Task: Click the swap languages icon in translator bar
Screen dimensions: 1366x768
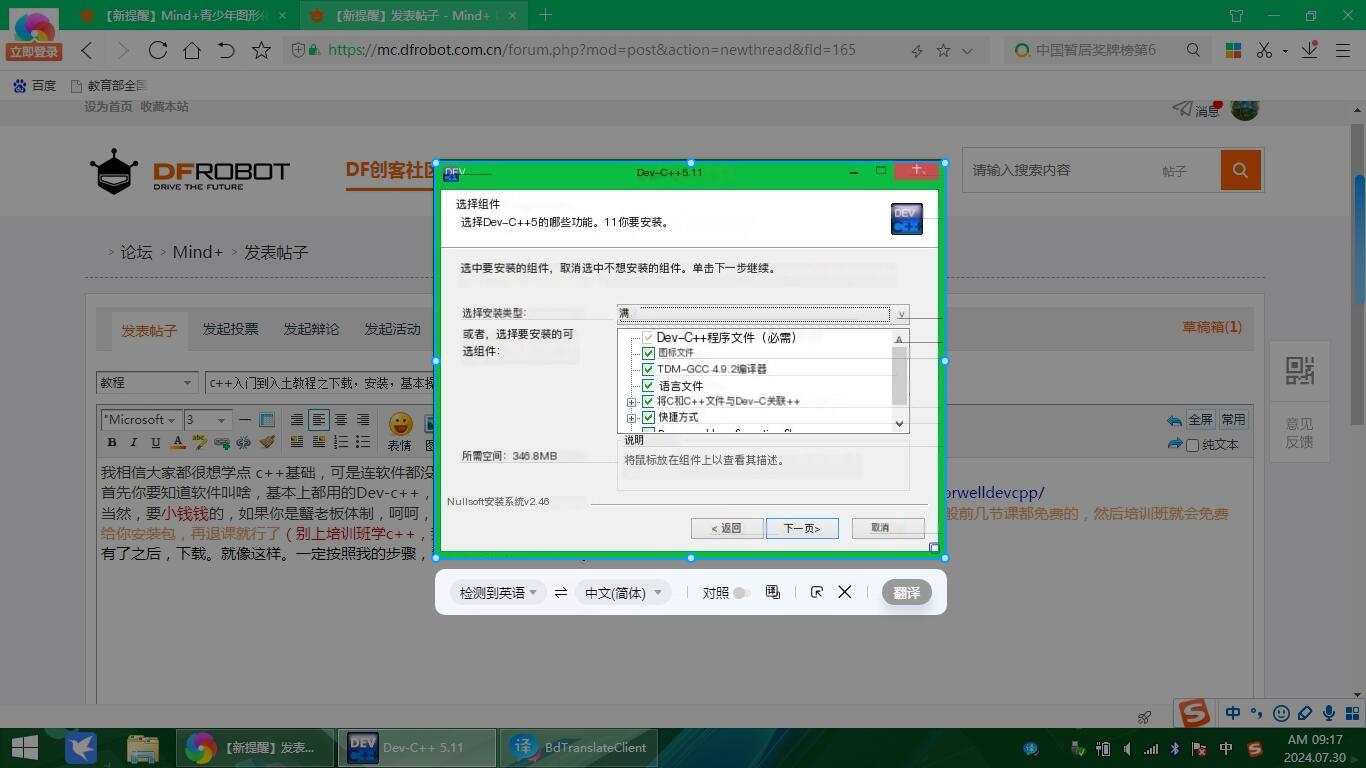Action: (x=561, y=593)
